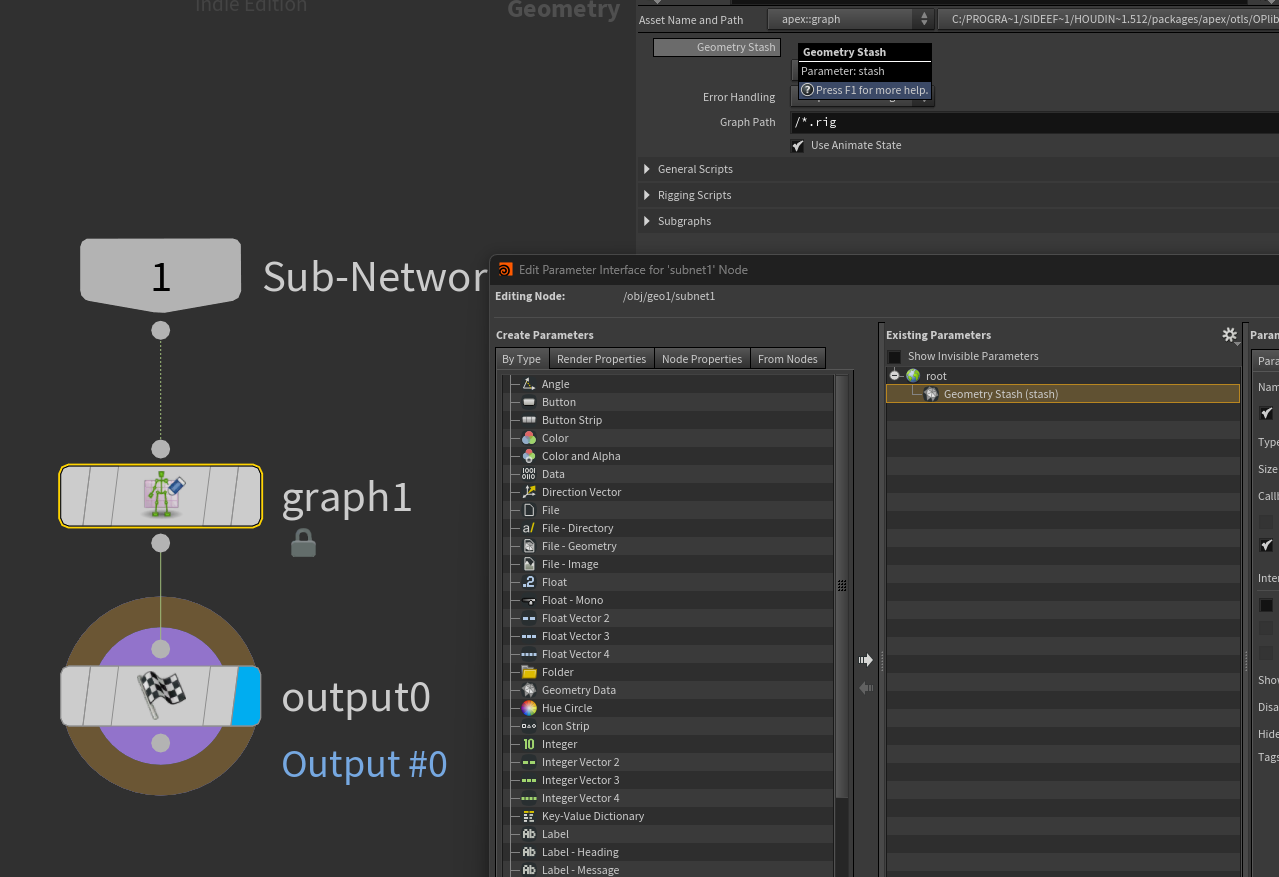1279x877 pixels.
Task: Select the Label - Message parameter type
Action: pos(580,870)
